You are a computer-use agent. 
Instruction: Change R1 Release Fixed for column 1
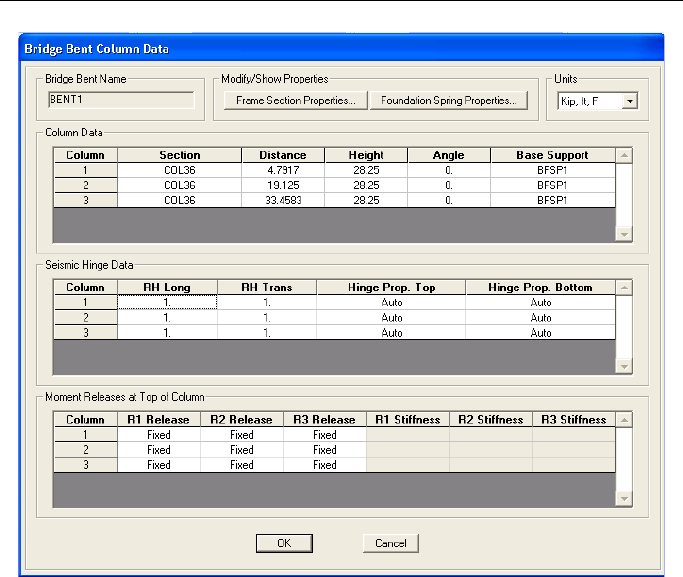pyautogui.click(x=159, y=435)
